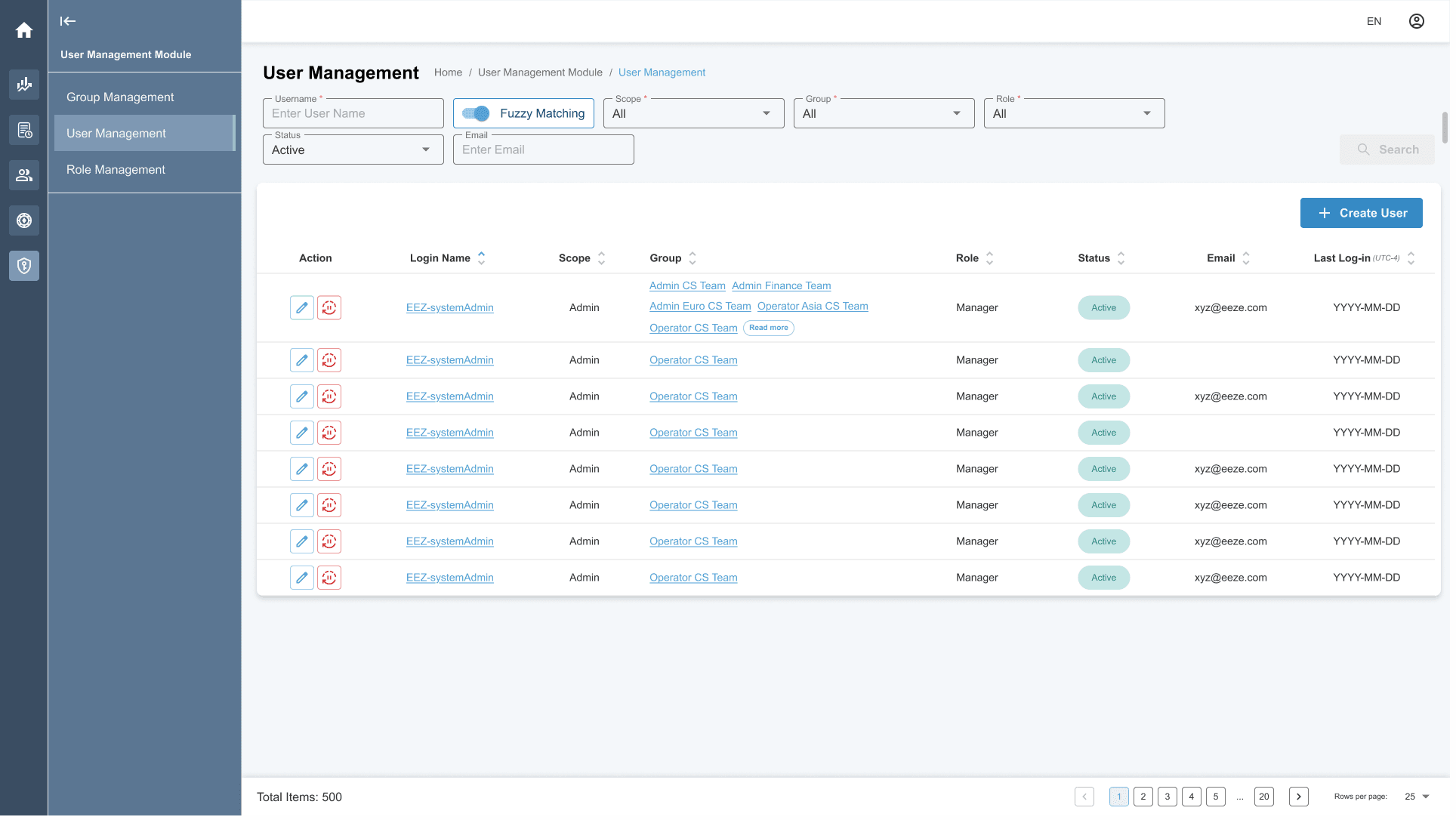Open the report log sidebar icon
This screenshot has height=820, width=1456.
tap(24, 131)
